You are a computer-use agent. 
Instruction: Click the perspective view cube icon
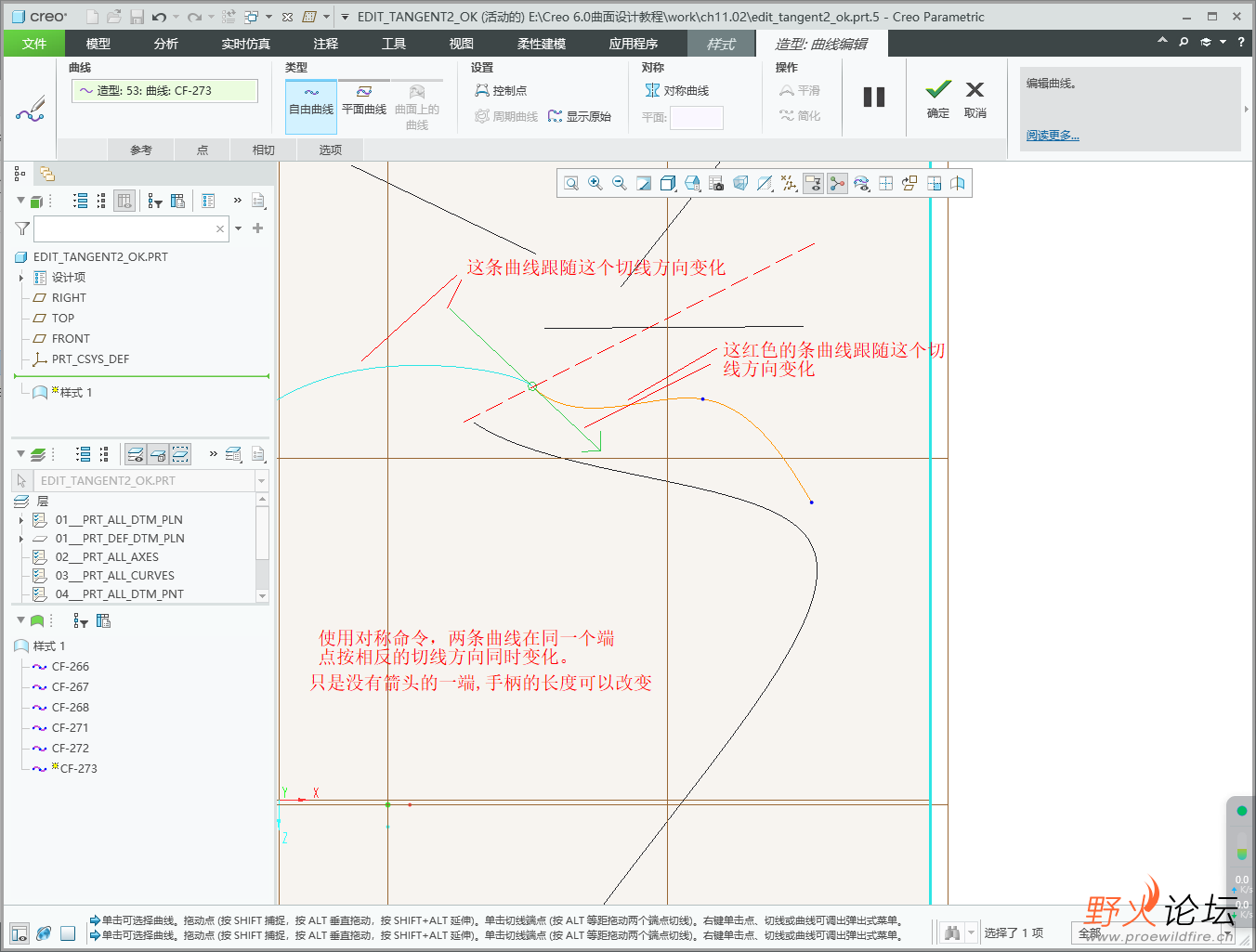point(740,184)
